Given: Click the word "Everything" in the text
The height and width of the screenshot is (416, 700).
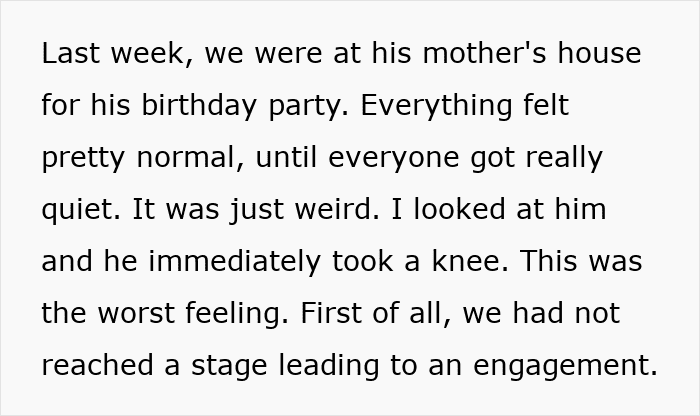Looking at the screenshot, I should pos(436,106).
